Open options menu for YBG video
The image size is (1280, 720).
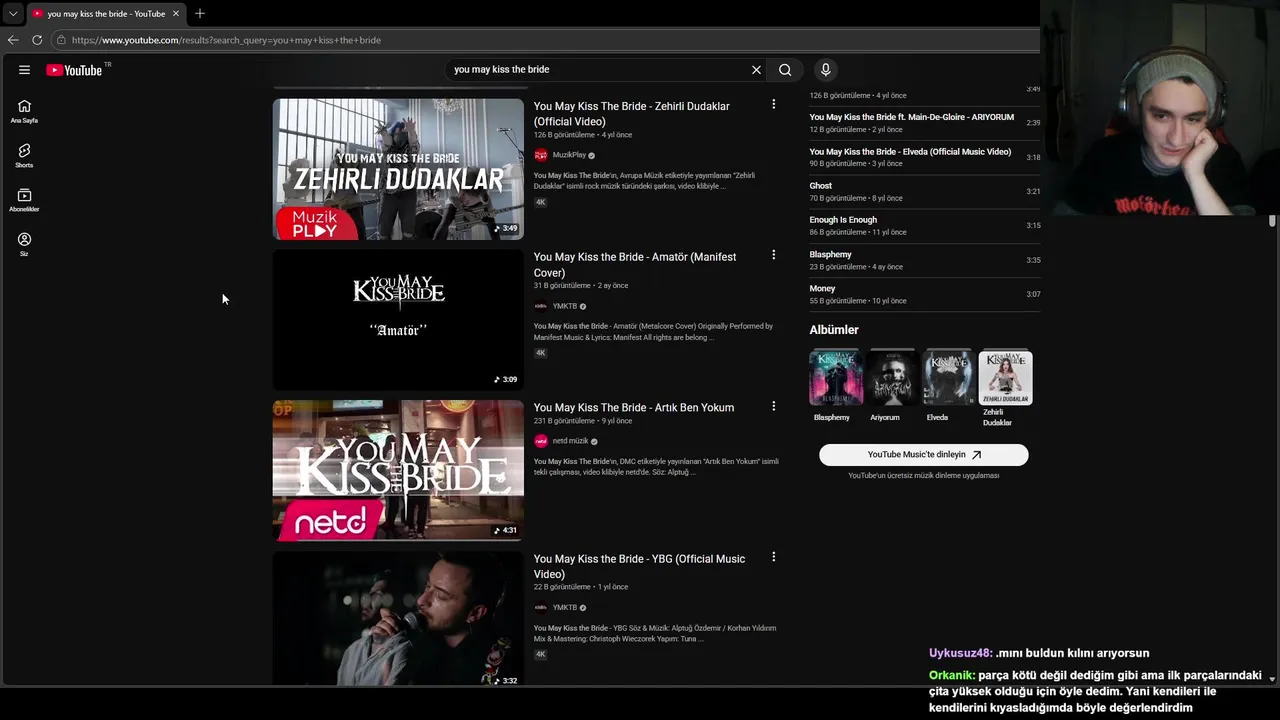tap(773, 557)
